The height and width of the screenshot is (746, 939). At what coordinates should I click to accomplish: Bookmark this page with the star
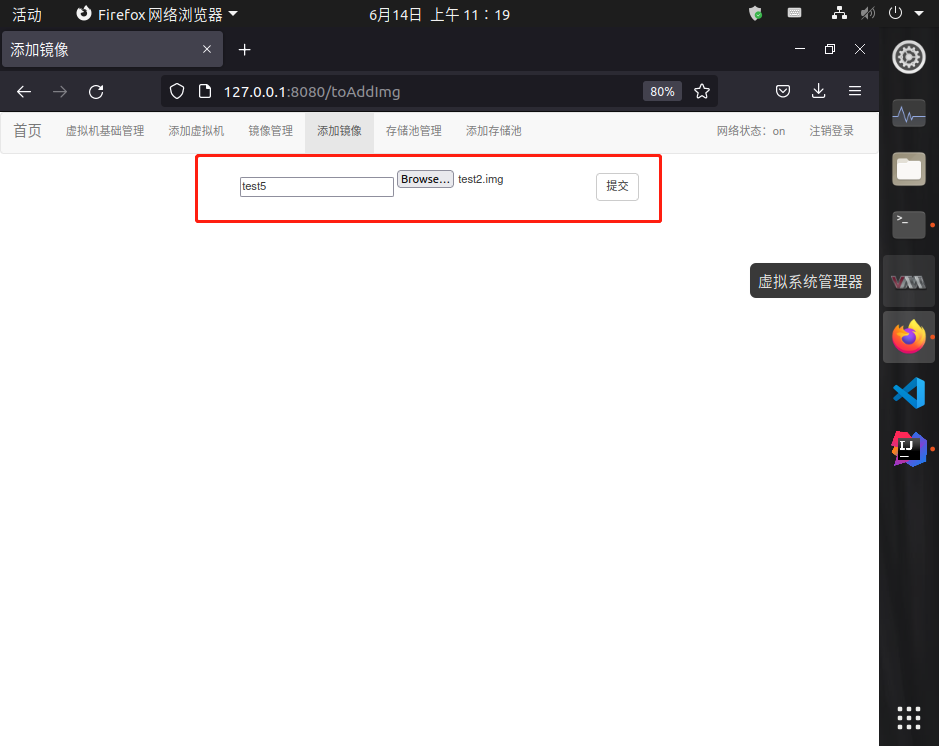pyautogui.click(x=702, y=91)
